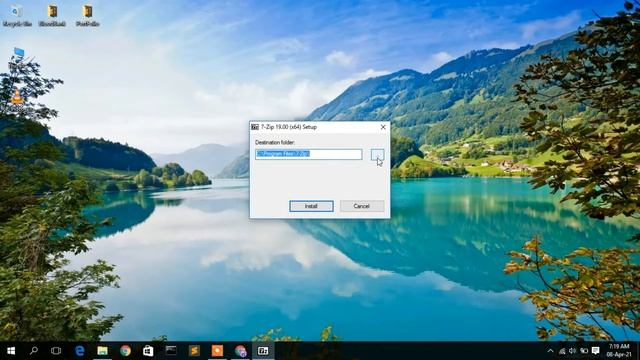Open the taskbar search magnifier
This screenshot has height=360, width=640.
[x=34, y=351]
